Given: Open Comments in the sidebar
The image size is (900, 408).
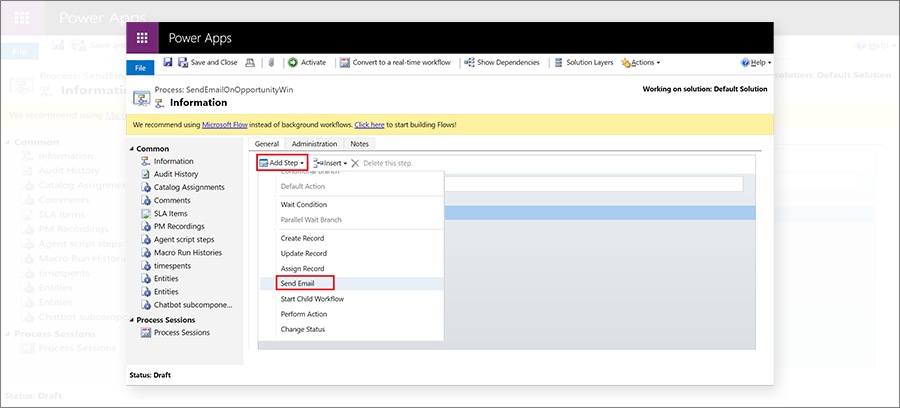Looking at the screenshot, I should 172,200.
